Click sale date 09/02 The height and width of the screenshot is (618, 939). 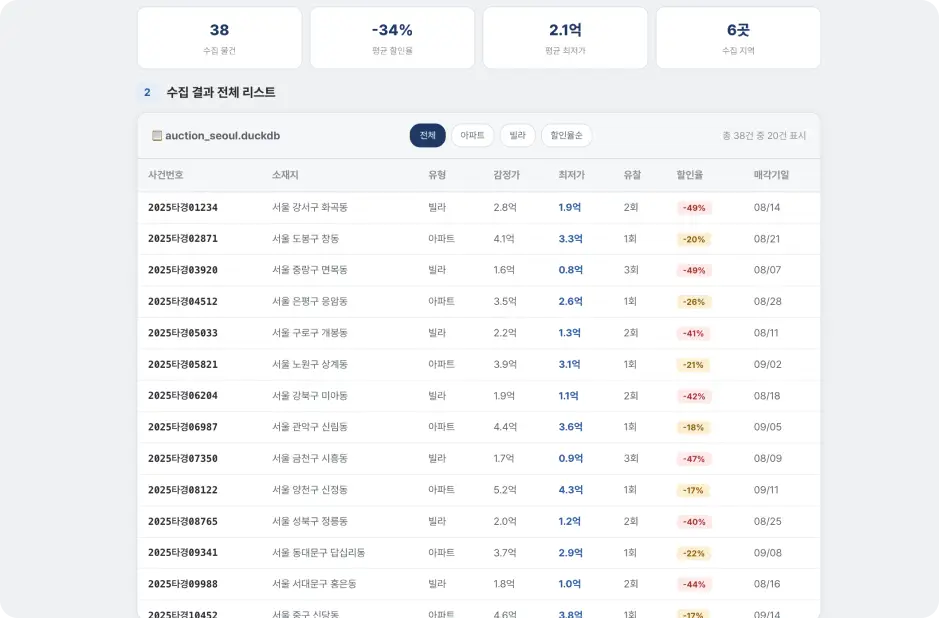[x=768, y=364]
